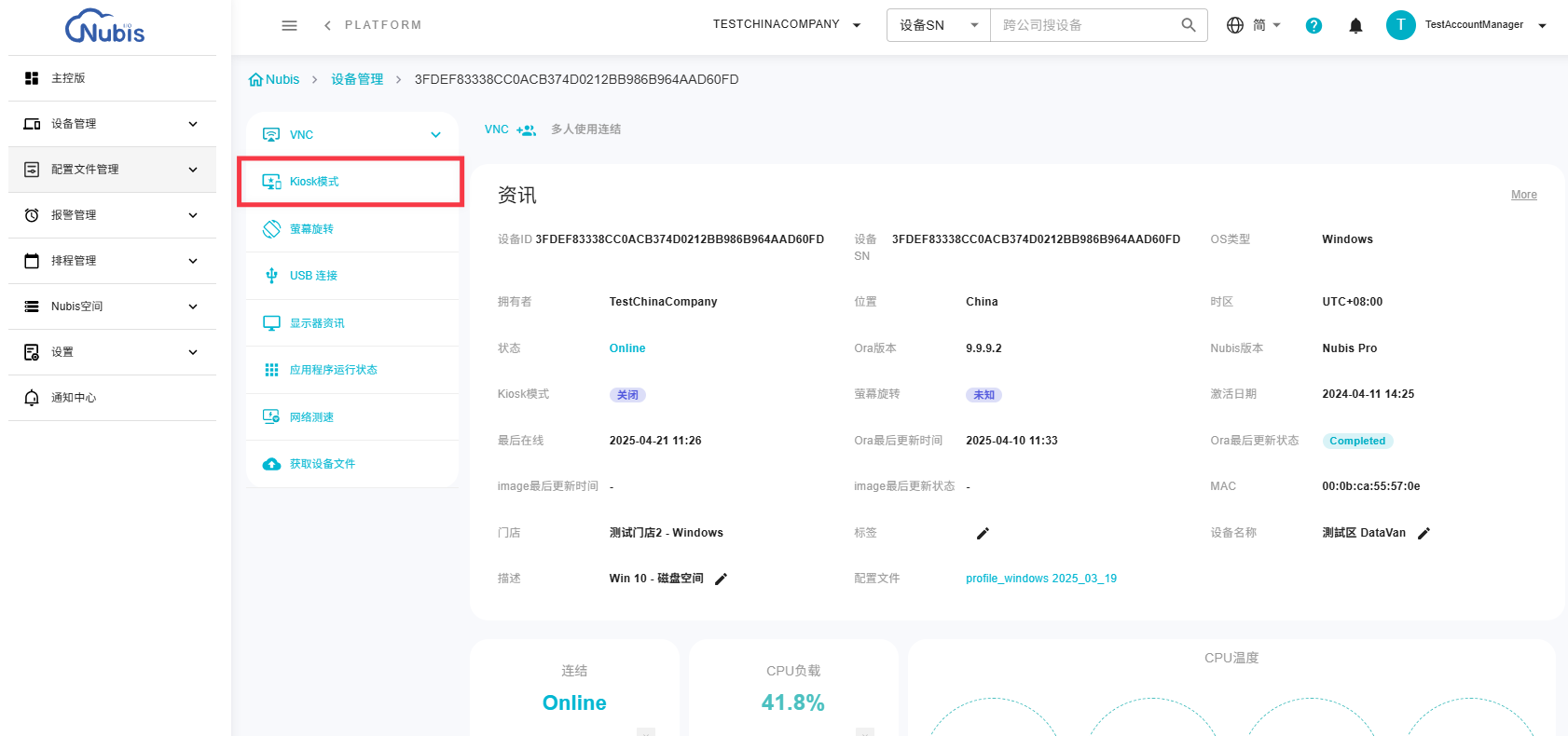Expand the 配置文件管理 sidebar menu
This screenshot has width=1568, height=736.
(x=112, y=170)
